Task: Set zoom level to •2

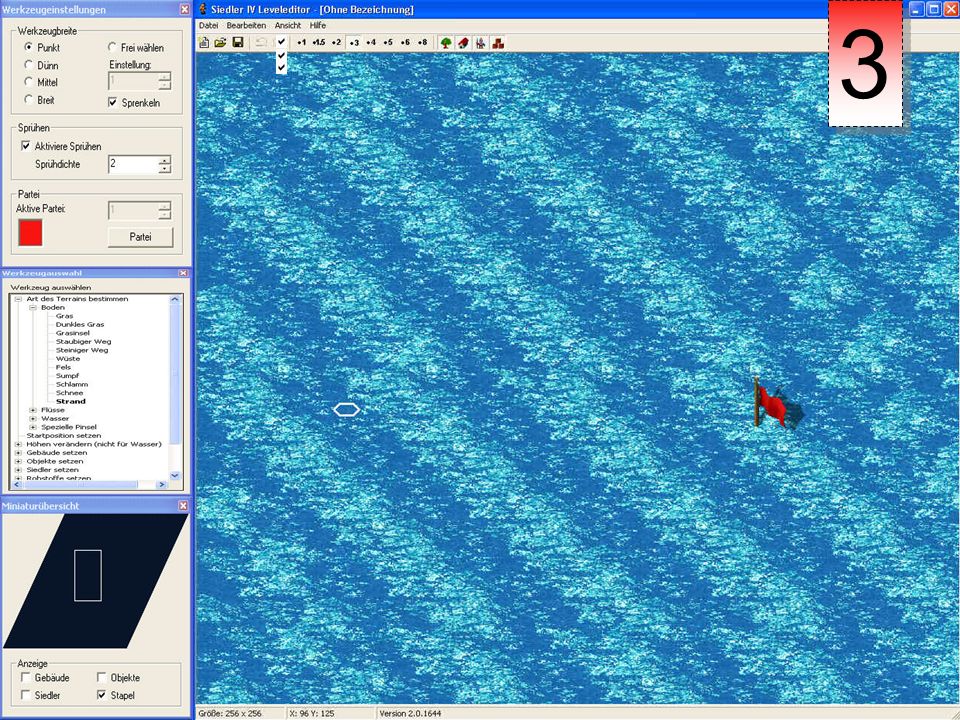Action: [x=336, y=42]
